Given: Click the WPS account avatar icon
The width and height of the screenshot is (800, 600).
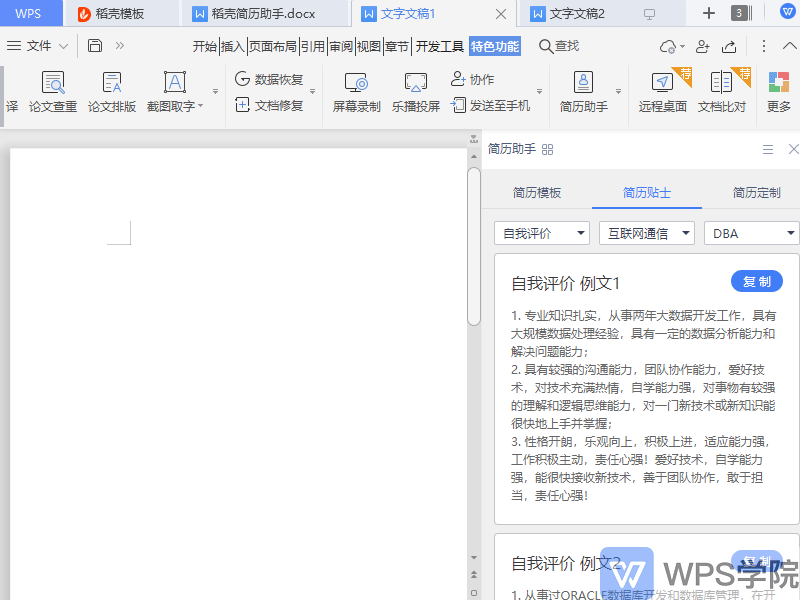Looking at the screenshot, I should (x=787, y=11).
